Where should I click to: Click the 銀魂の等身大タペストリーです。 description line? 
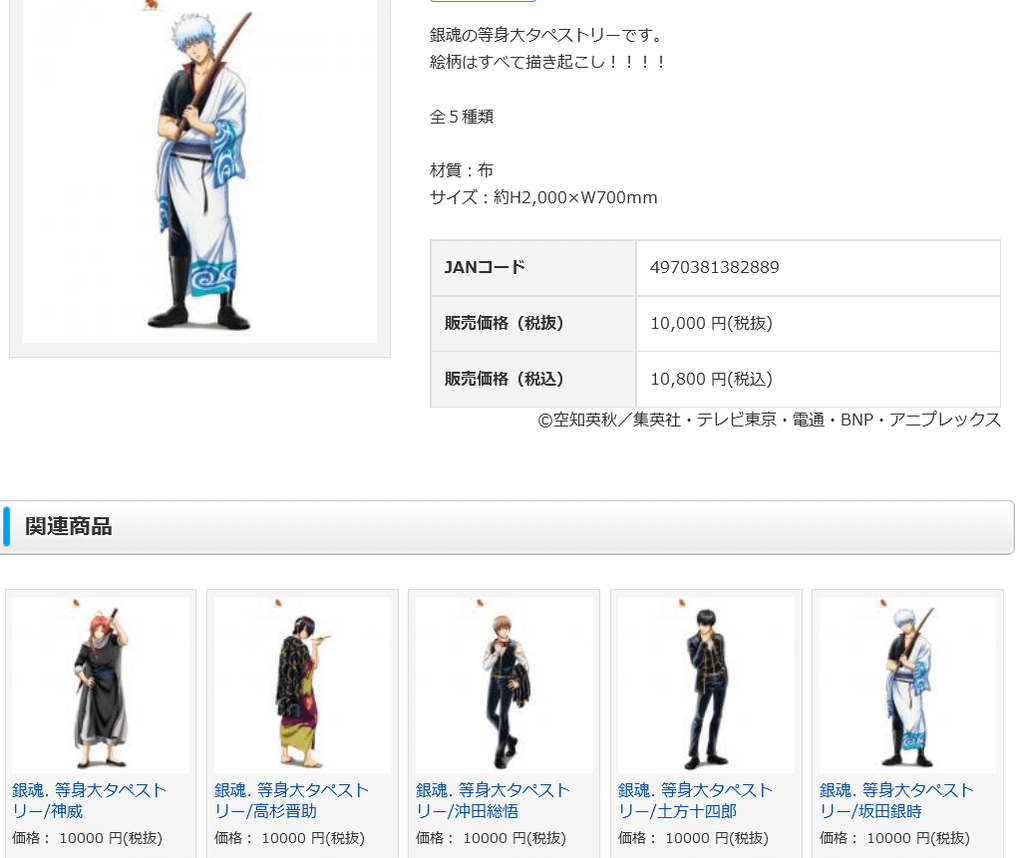point(547,35)
